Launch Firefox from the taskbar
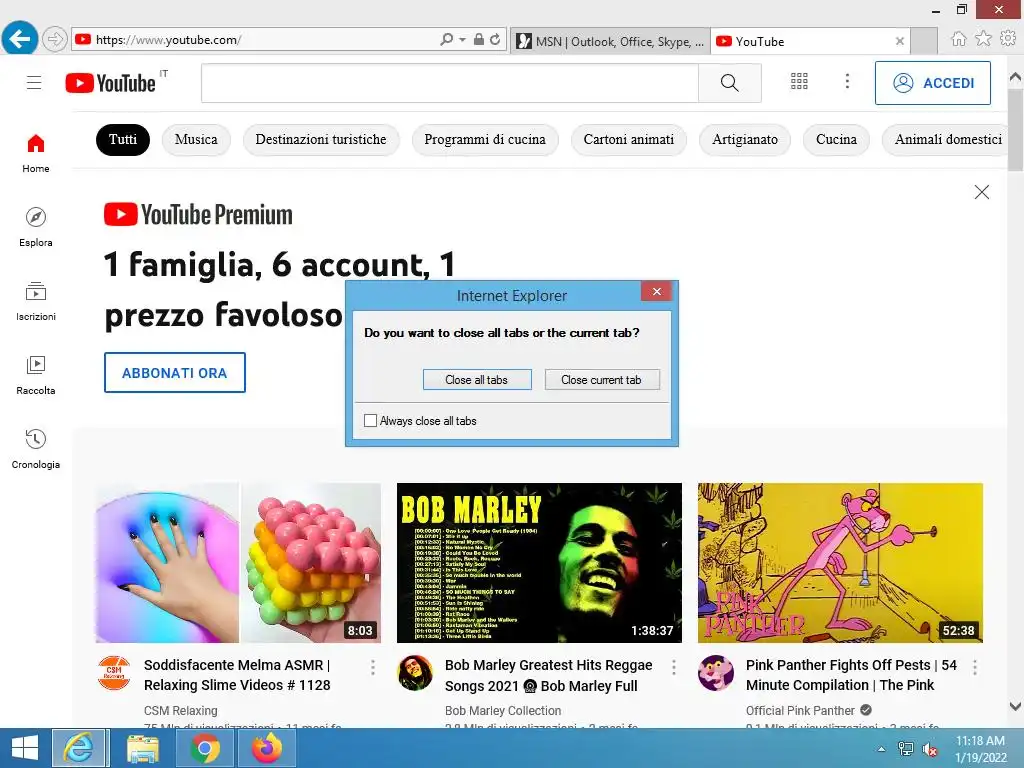This screenshot has width=1024, height=768. tap(267, 748)
